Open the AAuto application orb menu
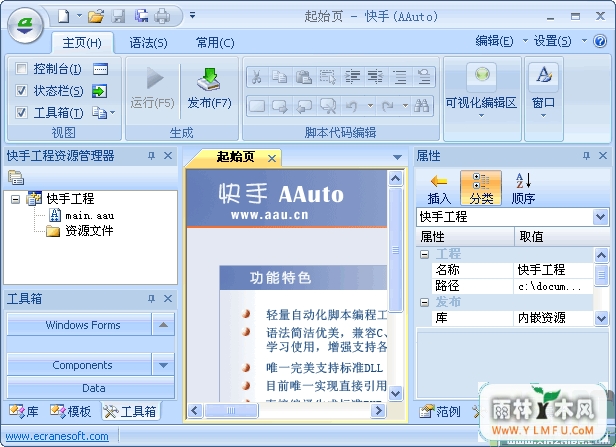The width and height of the screenshot is (616, 447). (26, 25)
